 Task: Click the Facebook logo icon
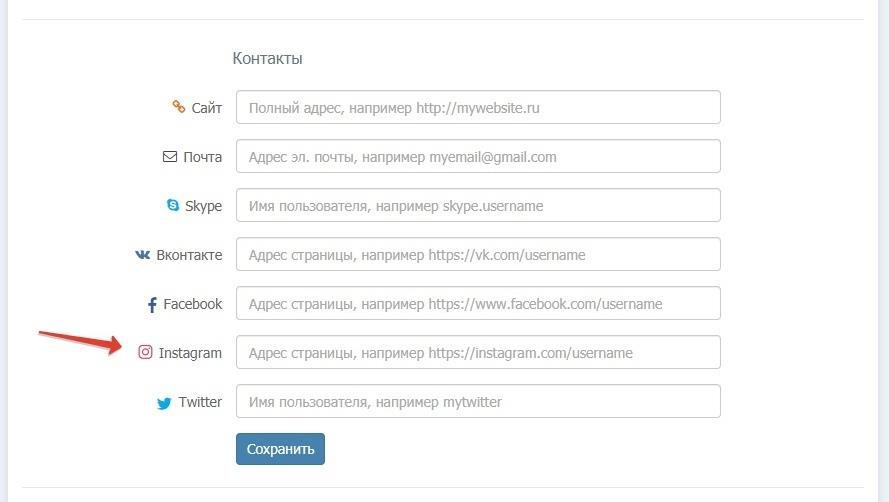[152, 304]
